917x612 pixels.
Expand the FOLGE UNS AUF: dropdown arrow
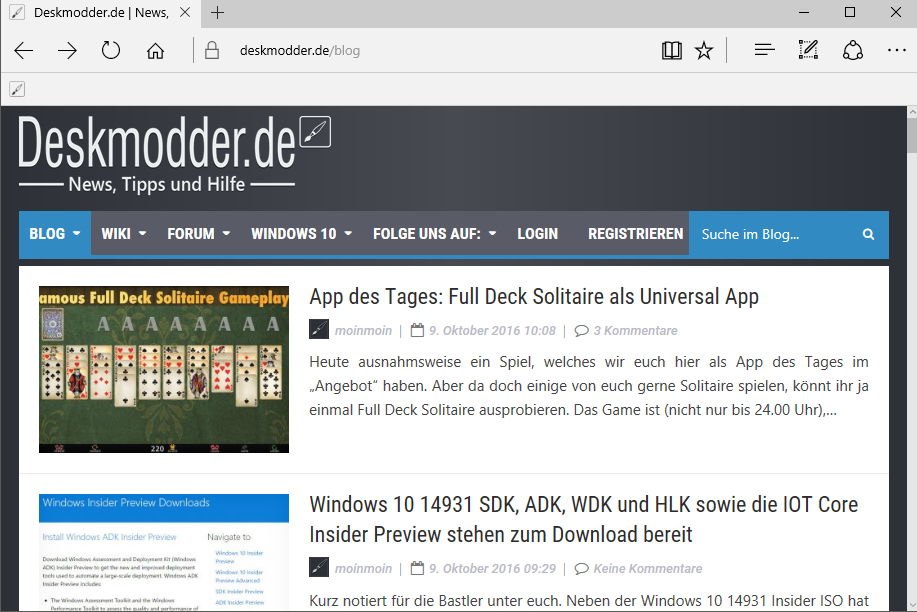click(x=492, y=233)
